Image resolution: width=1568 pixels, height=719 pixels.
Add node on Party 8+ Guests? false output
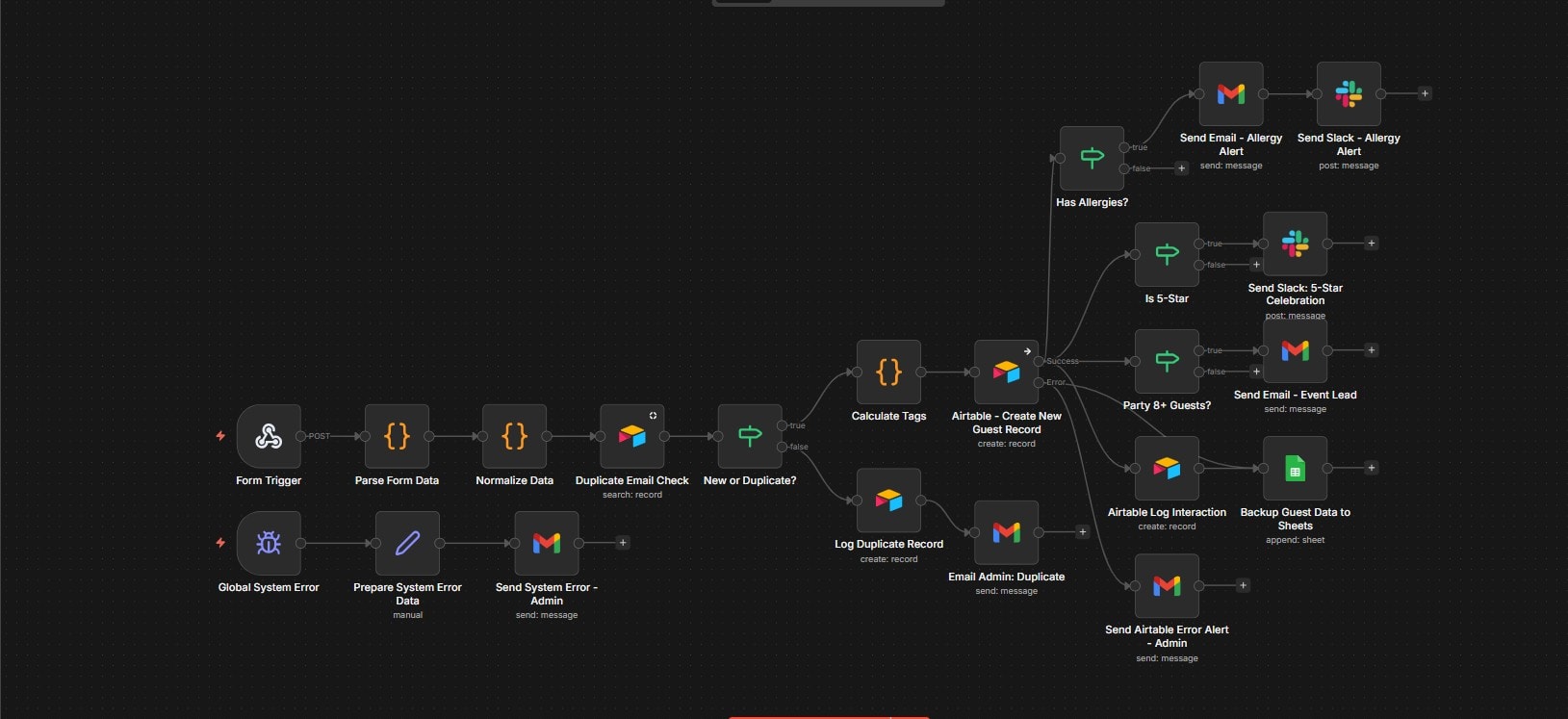[x=1256, y=372]
